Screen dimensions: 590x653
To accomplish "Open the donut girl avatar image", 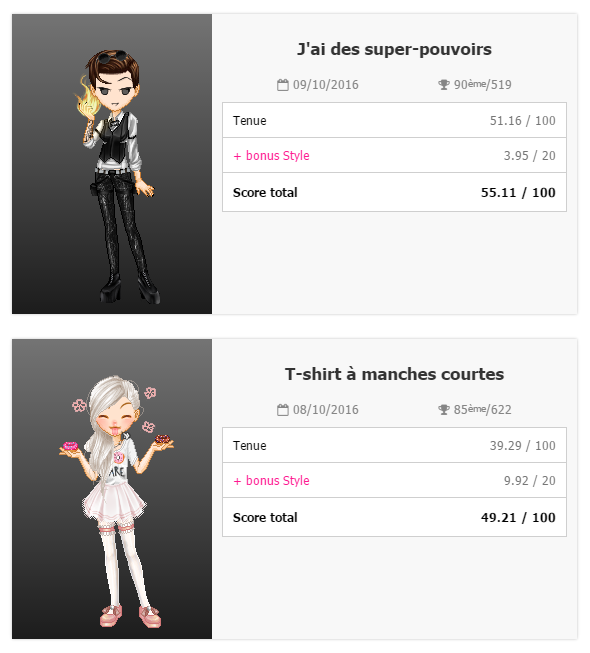I will [x=112, y=489].
